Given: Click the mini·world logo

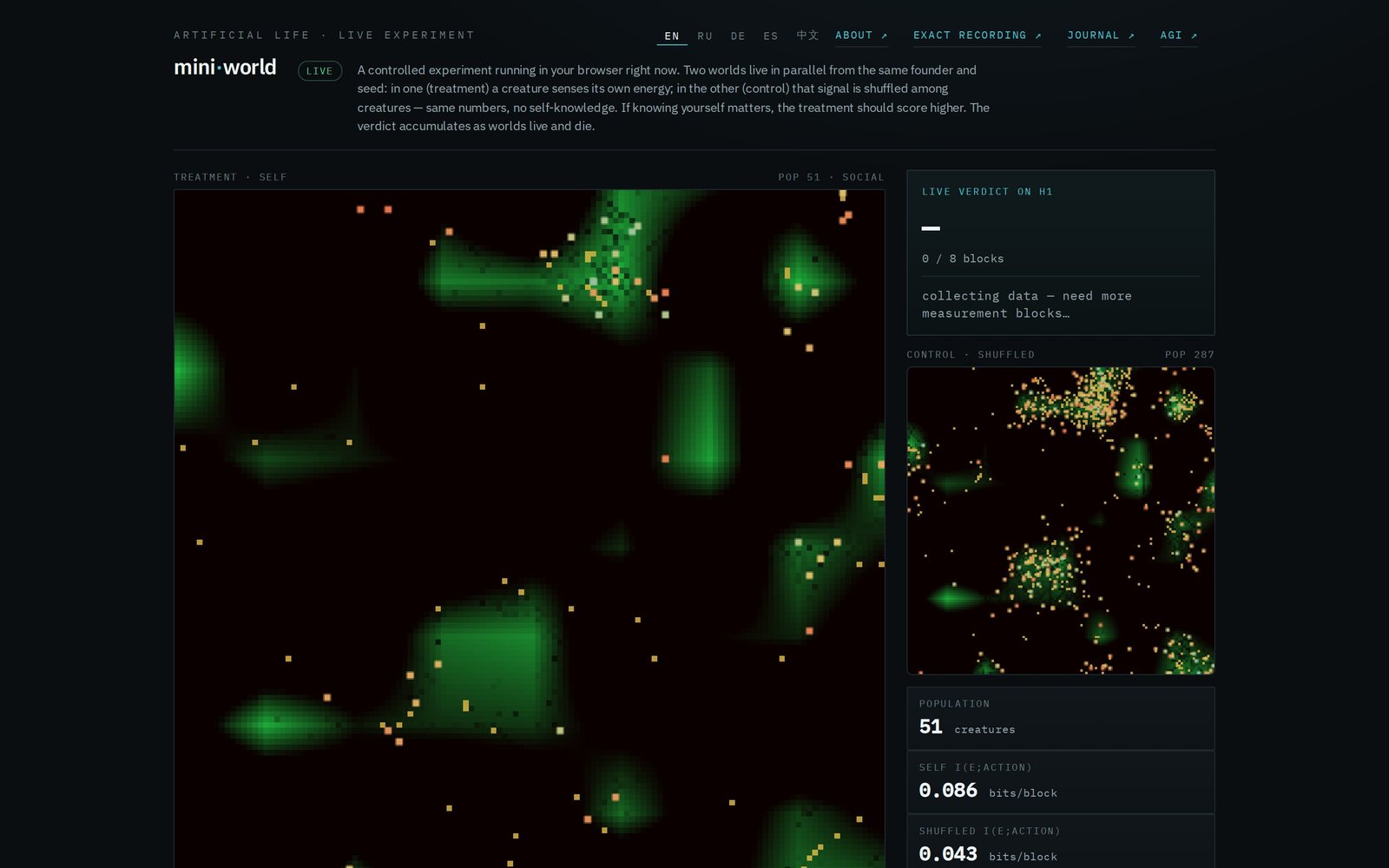Looking at the screenshot, I should point(225,67).
